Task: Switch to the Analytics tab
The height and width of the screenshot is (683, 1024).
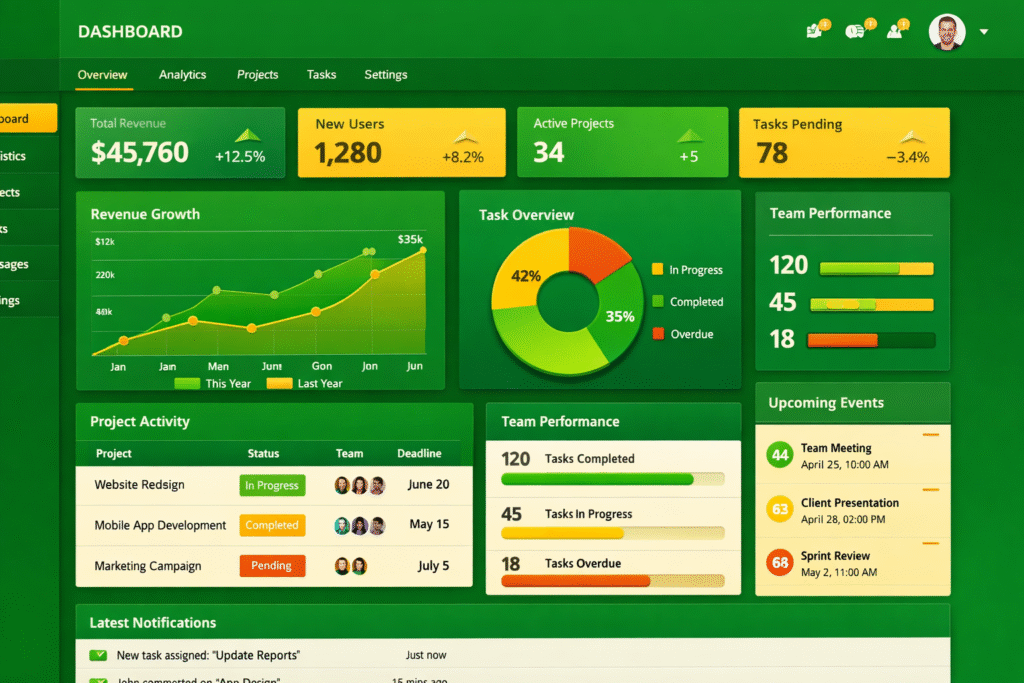Action: (182, 75)
